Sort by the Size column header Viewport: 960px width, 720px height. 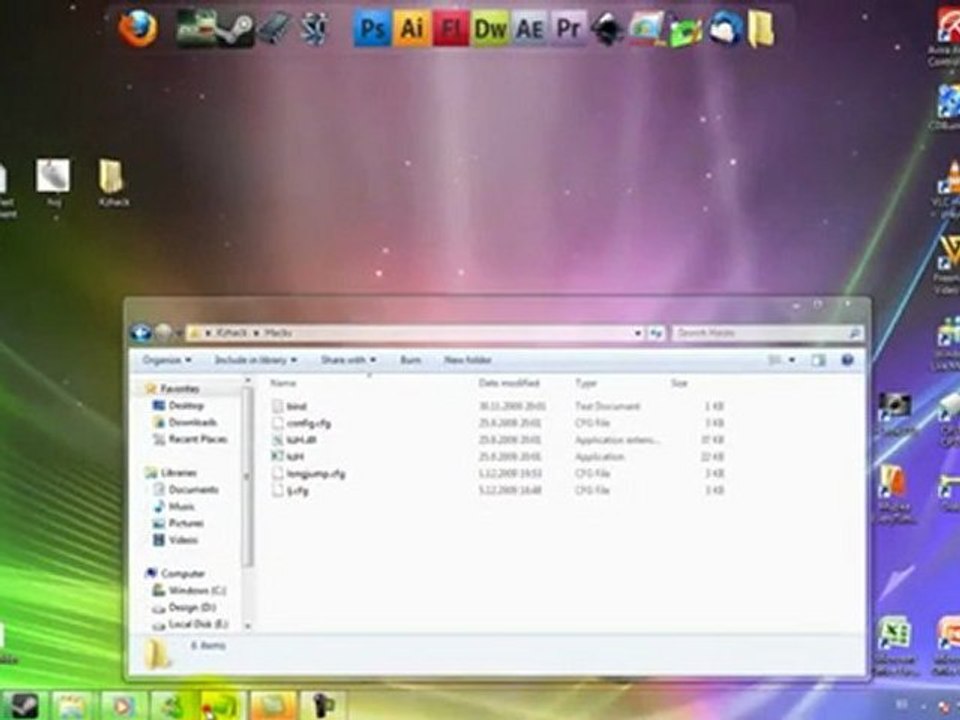click(x=679, y=383)
